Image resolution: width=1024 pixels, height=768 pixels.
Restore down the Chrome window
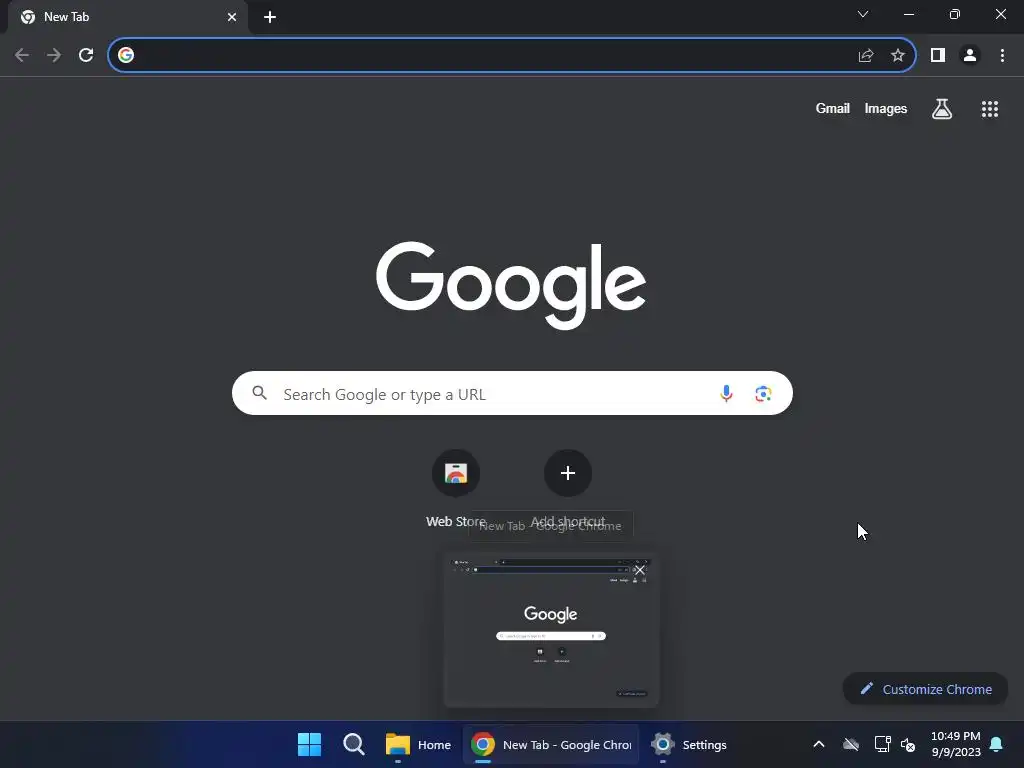[954, 14]
